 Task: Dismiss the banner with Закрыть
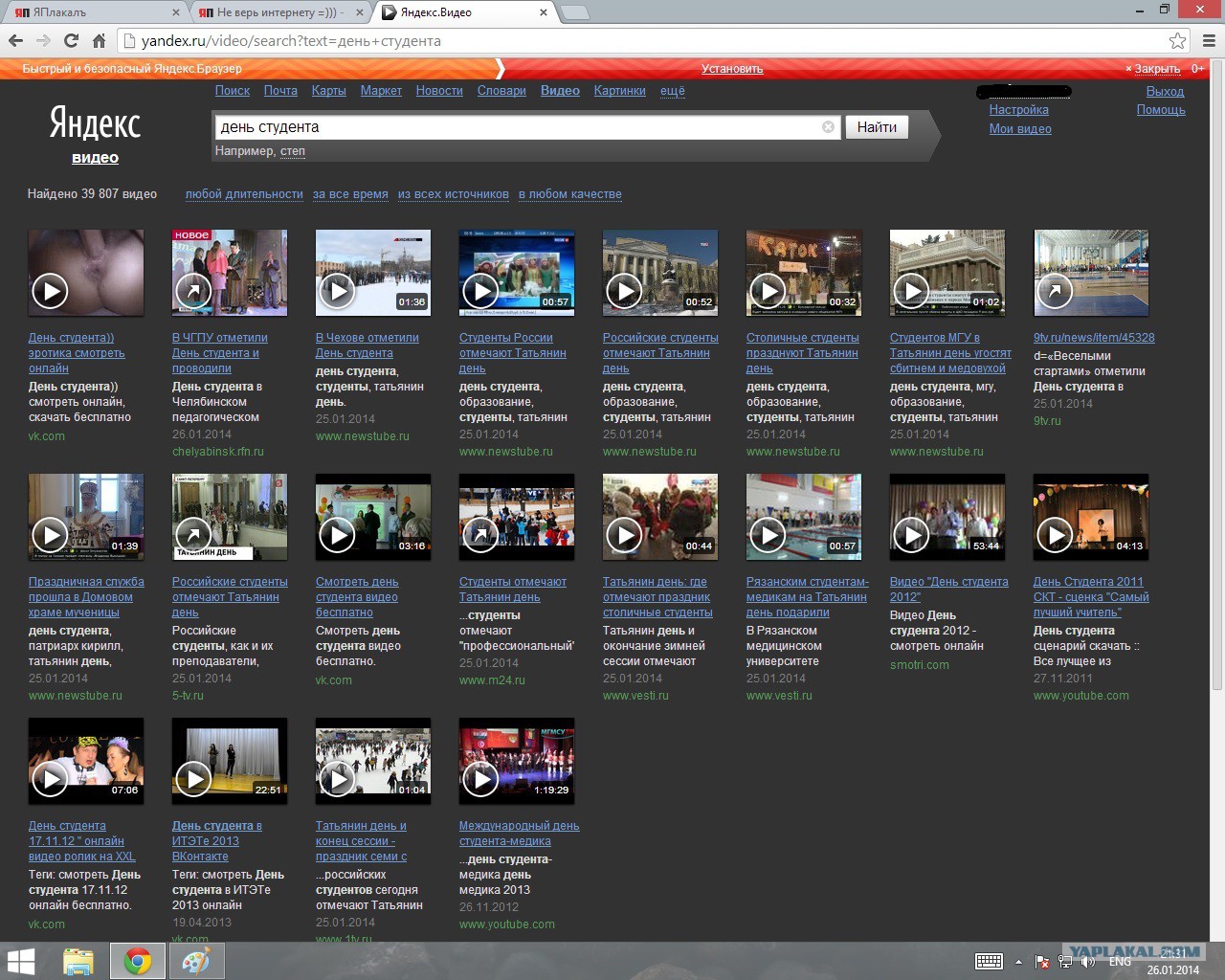pyautogui.click(x=1157, y=69)
